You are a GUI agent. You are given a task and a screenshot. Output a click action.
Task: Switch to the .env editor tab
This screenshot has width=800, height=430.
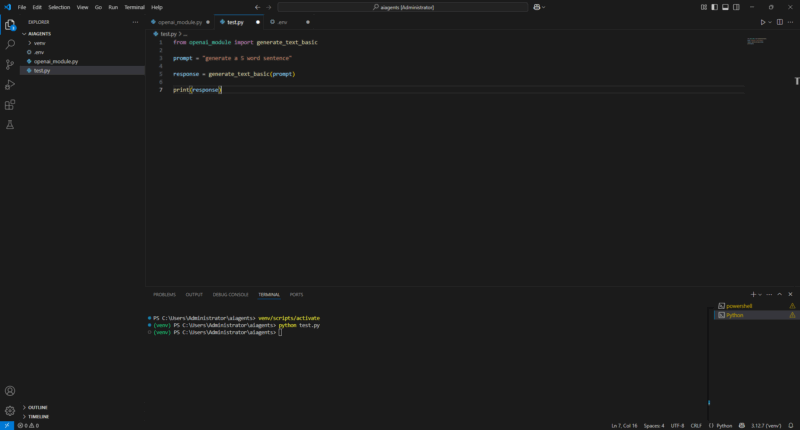click(x=282, y=22)
